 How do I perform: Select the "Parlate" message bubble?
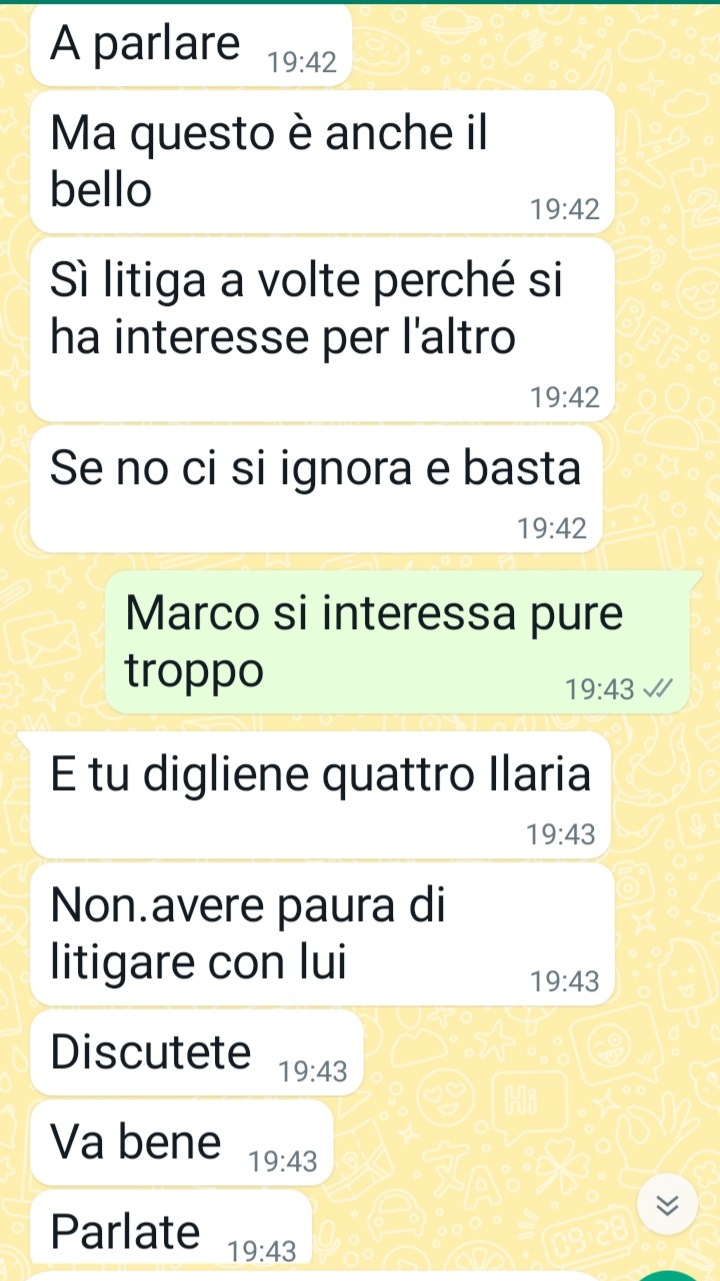pyautogui.click(x=171, y=1232)
